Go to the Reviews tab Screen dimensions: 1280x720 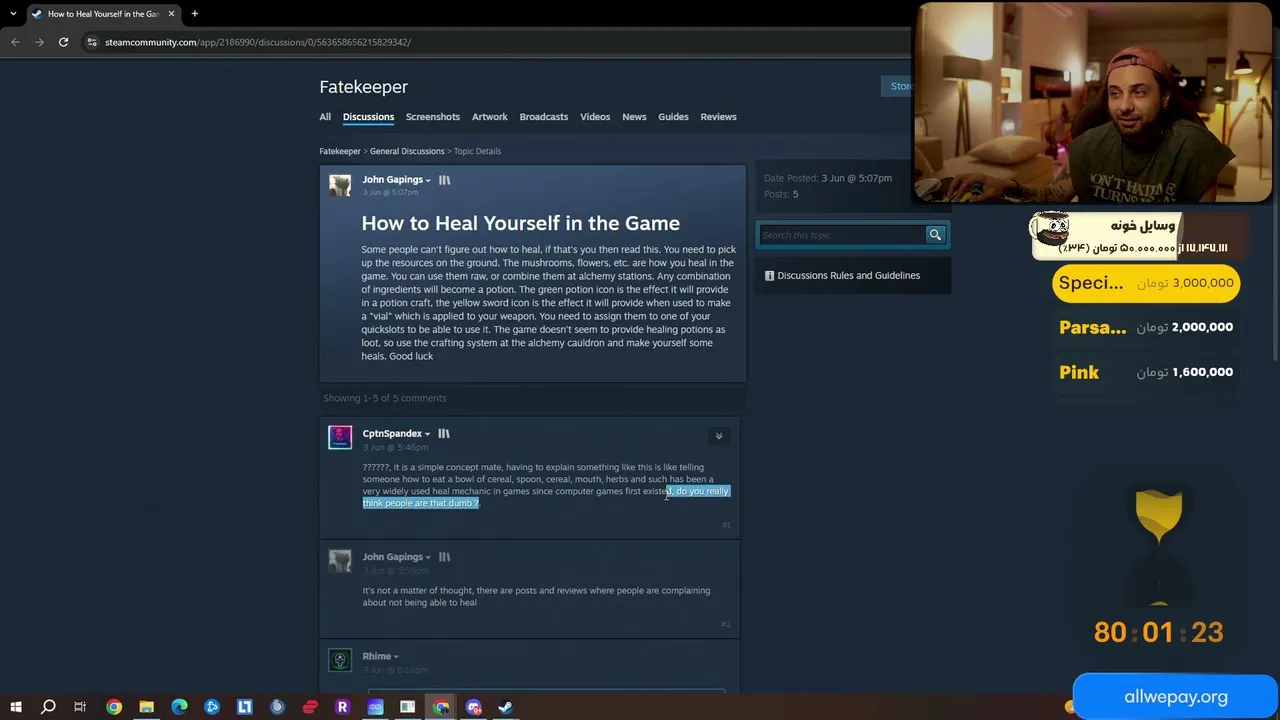point(718,117)
